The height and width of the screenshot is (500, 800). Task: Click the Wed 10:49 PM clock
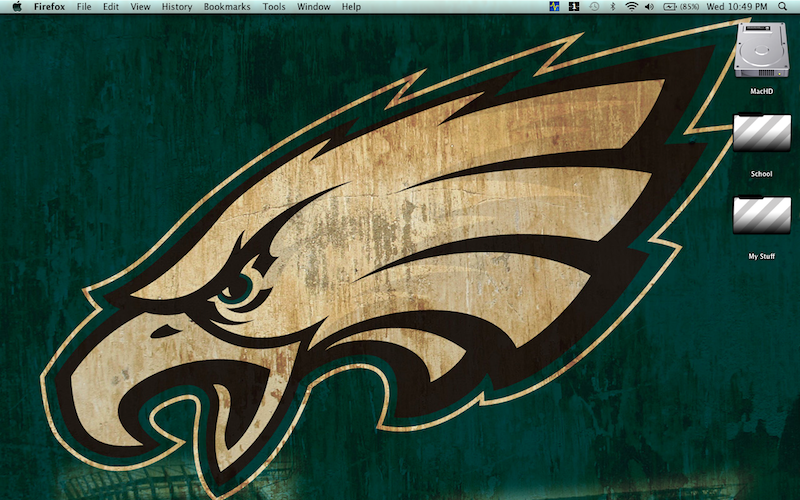click(737, 7)
